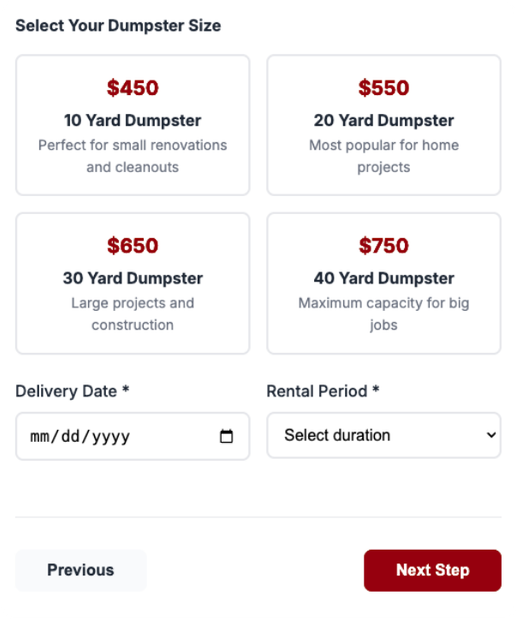The image size is (516, 620).
Task: Focus the Delivery Date mm/dd/yyyy field
Action: (132, 436)
